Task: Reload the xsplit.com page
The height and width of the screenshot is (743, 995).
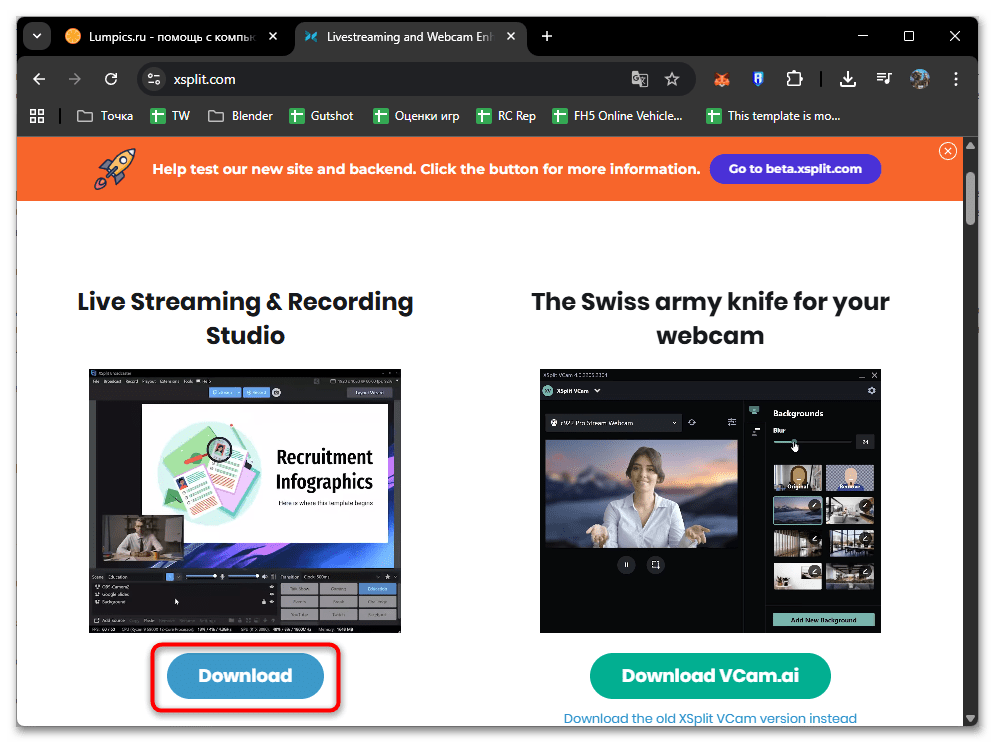Action: [x=111, y=79]
